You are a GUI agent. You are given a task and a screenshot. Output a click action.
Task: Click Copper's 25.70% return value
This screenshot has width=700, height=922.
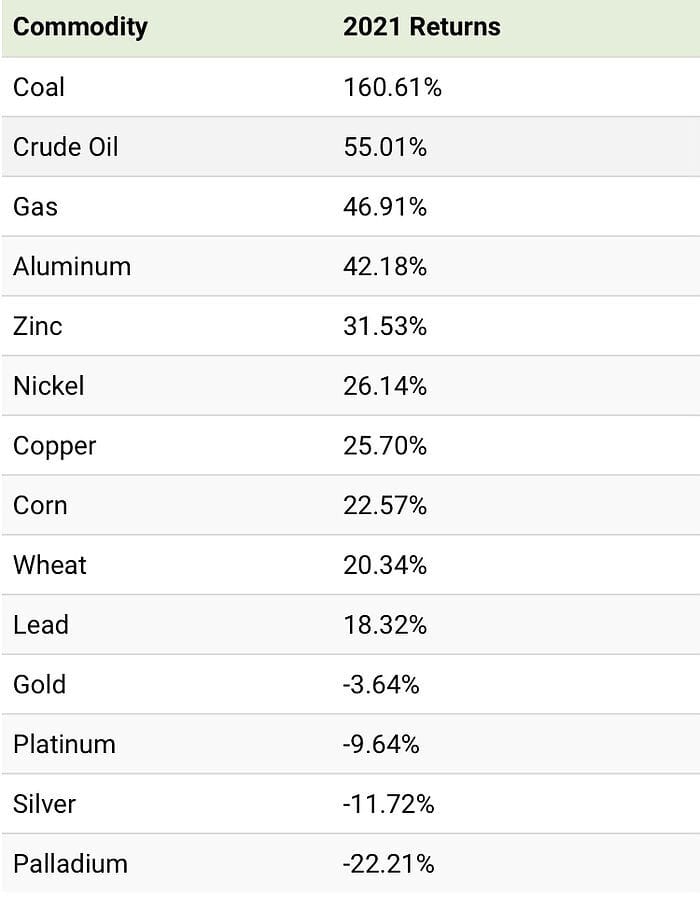coord(385,446)
